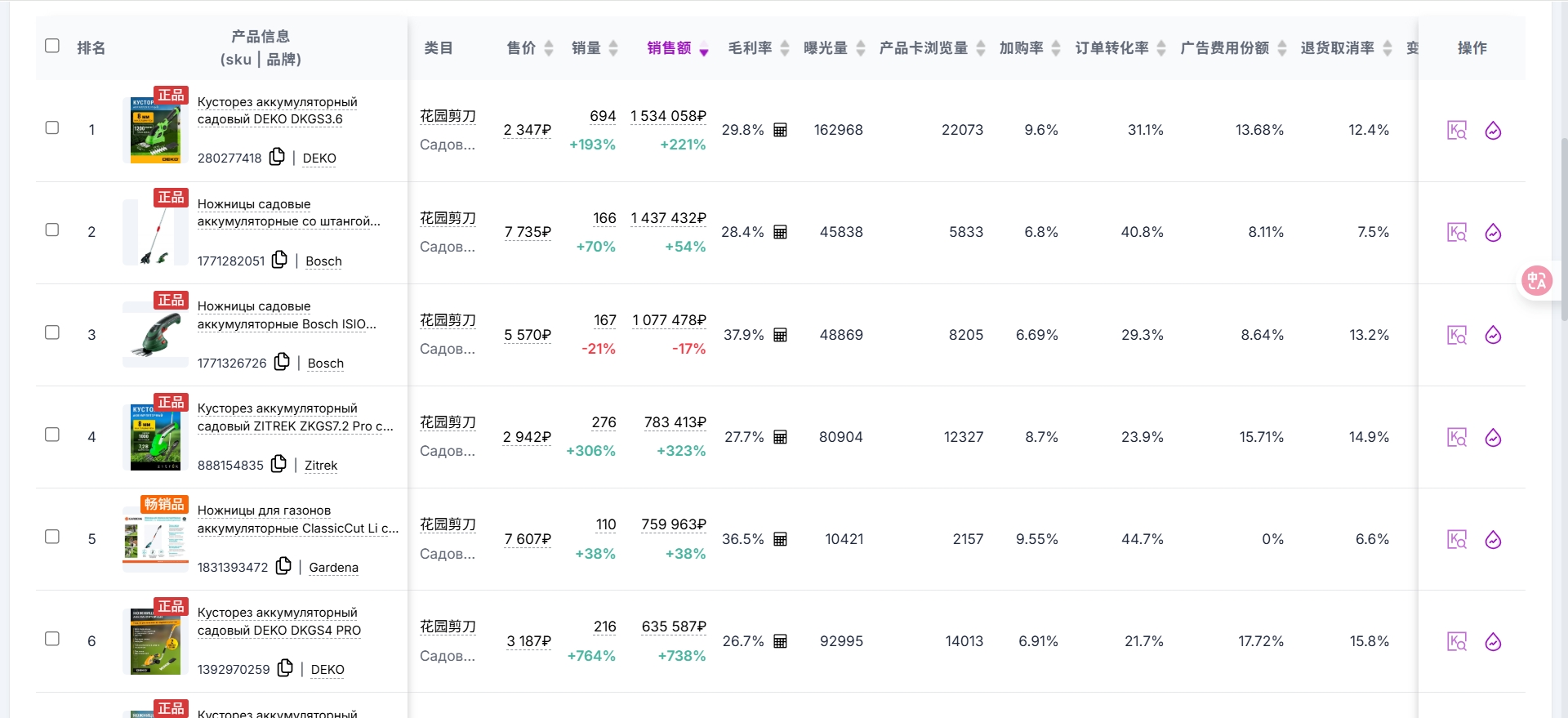Copy SKU 1392970259 with copy icon
Screen dimensions: 1568x718
(x=286, y=667)
